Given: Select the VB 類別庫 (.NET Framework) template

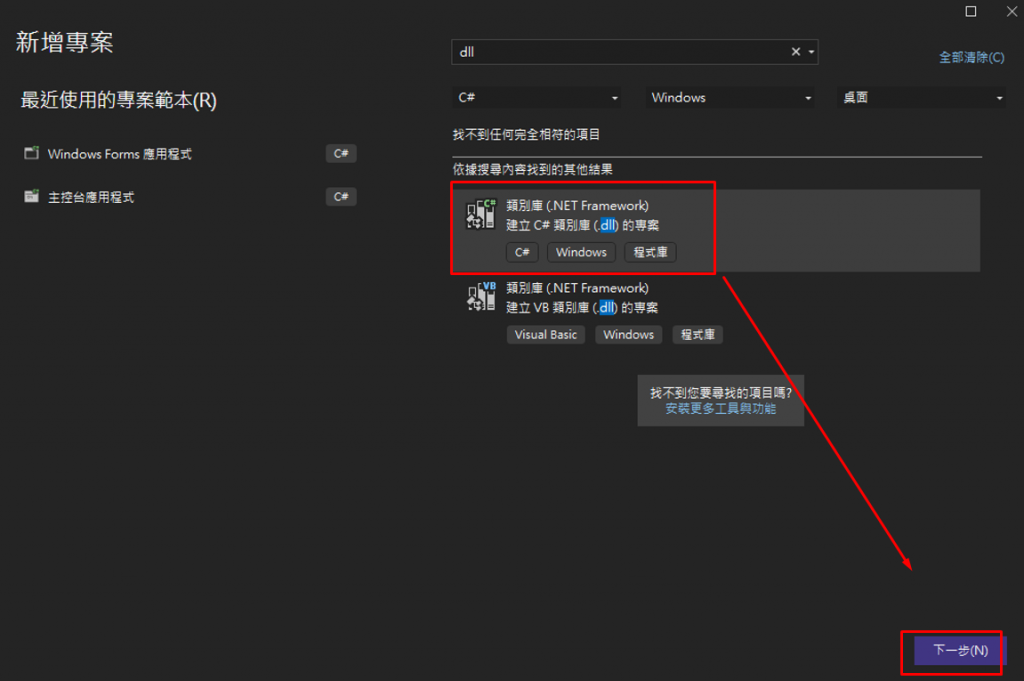Looking at the screenshot, I should [x=716, y=312].
